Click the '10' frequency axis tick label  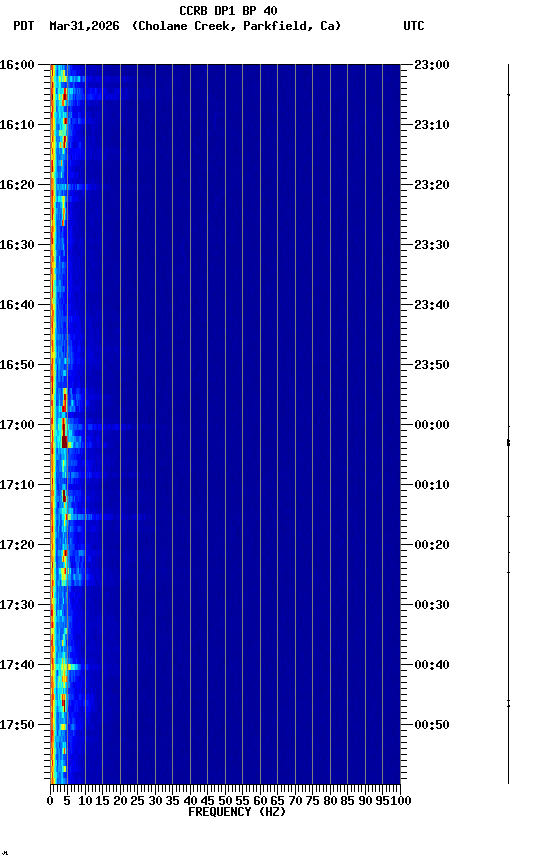point(85,802)
